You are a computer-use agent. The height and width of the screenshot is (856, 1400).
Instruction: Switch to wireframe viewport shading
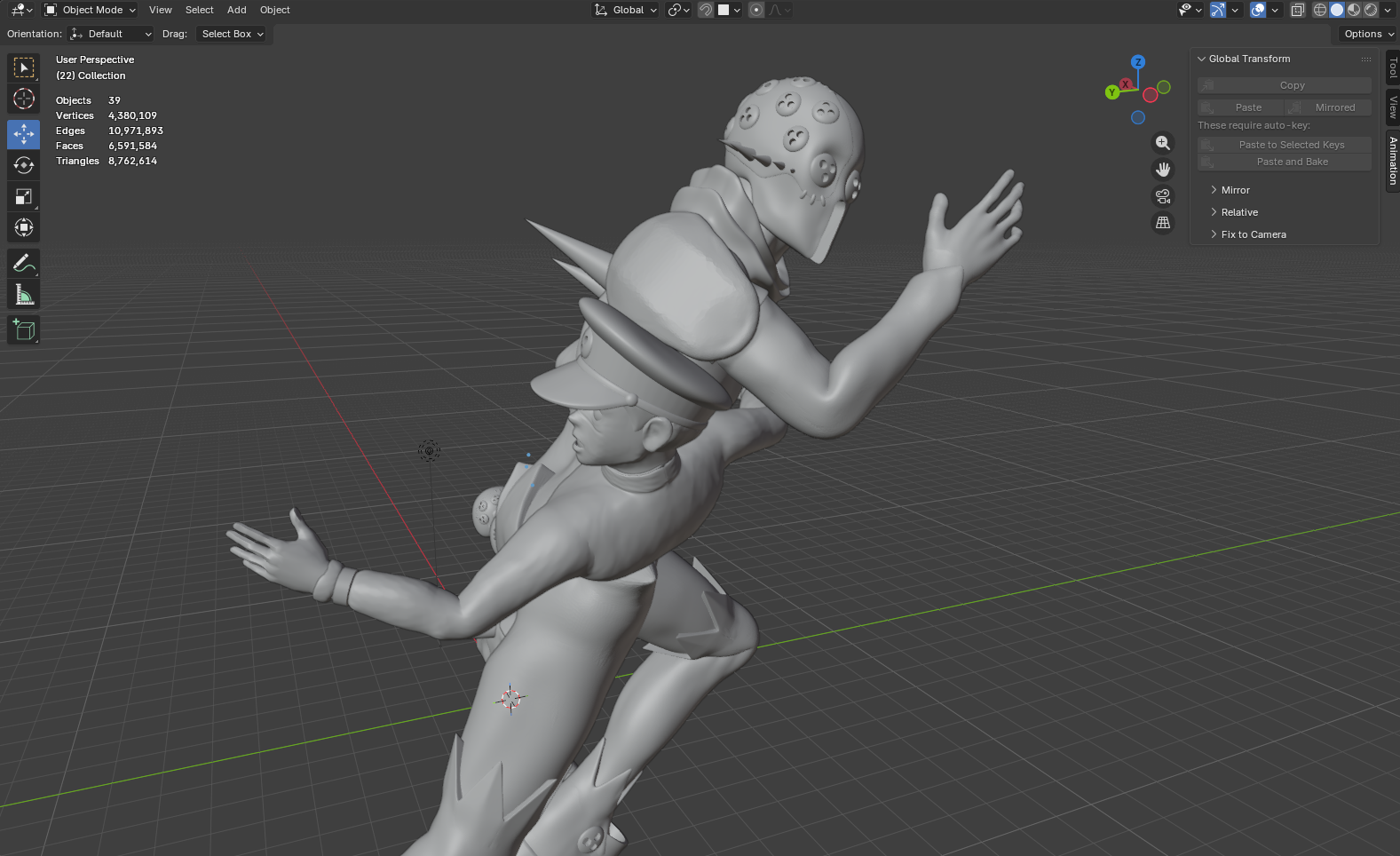[1320, 10]
